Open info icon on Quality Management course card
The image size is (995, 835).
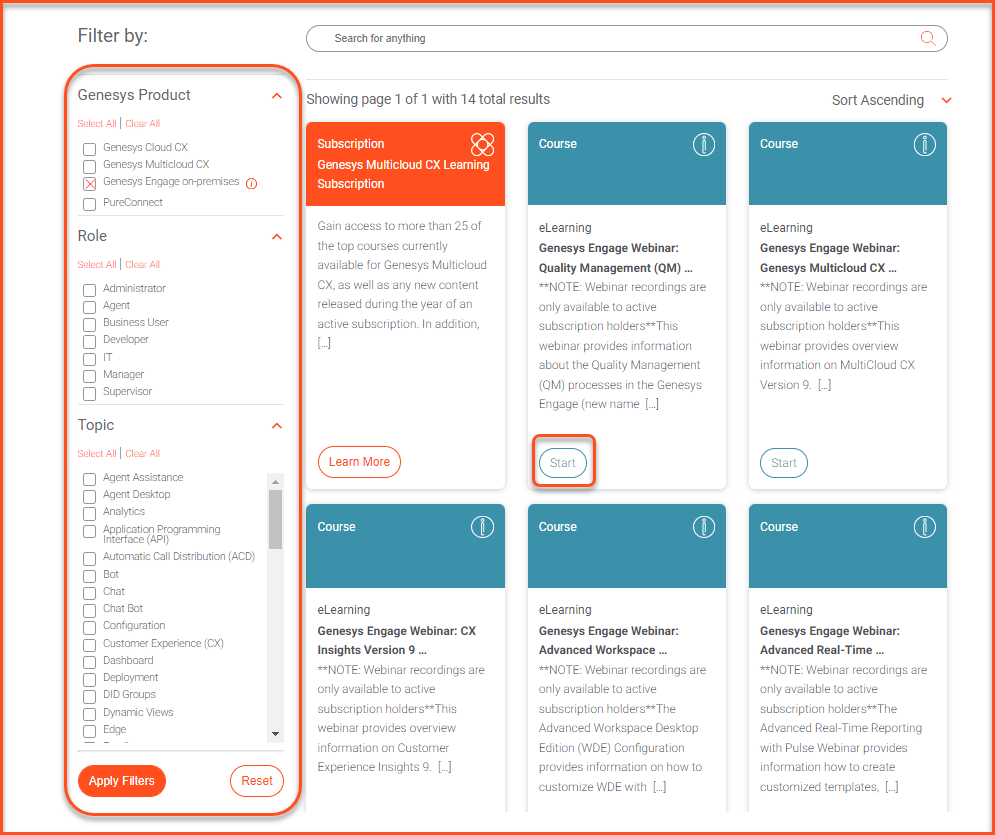click(703, 145)
